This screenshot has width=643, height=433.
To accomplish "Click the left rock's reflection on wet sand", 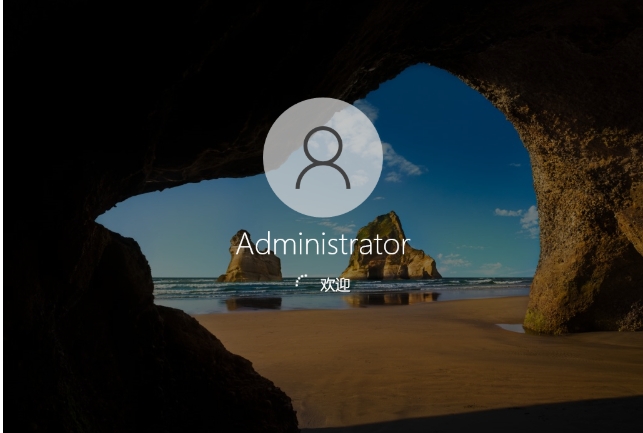I will (x=252, y=302).
